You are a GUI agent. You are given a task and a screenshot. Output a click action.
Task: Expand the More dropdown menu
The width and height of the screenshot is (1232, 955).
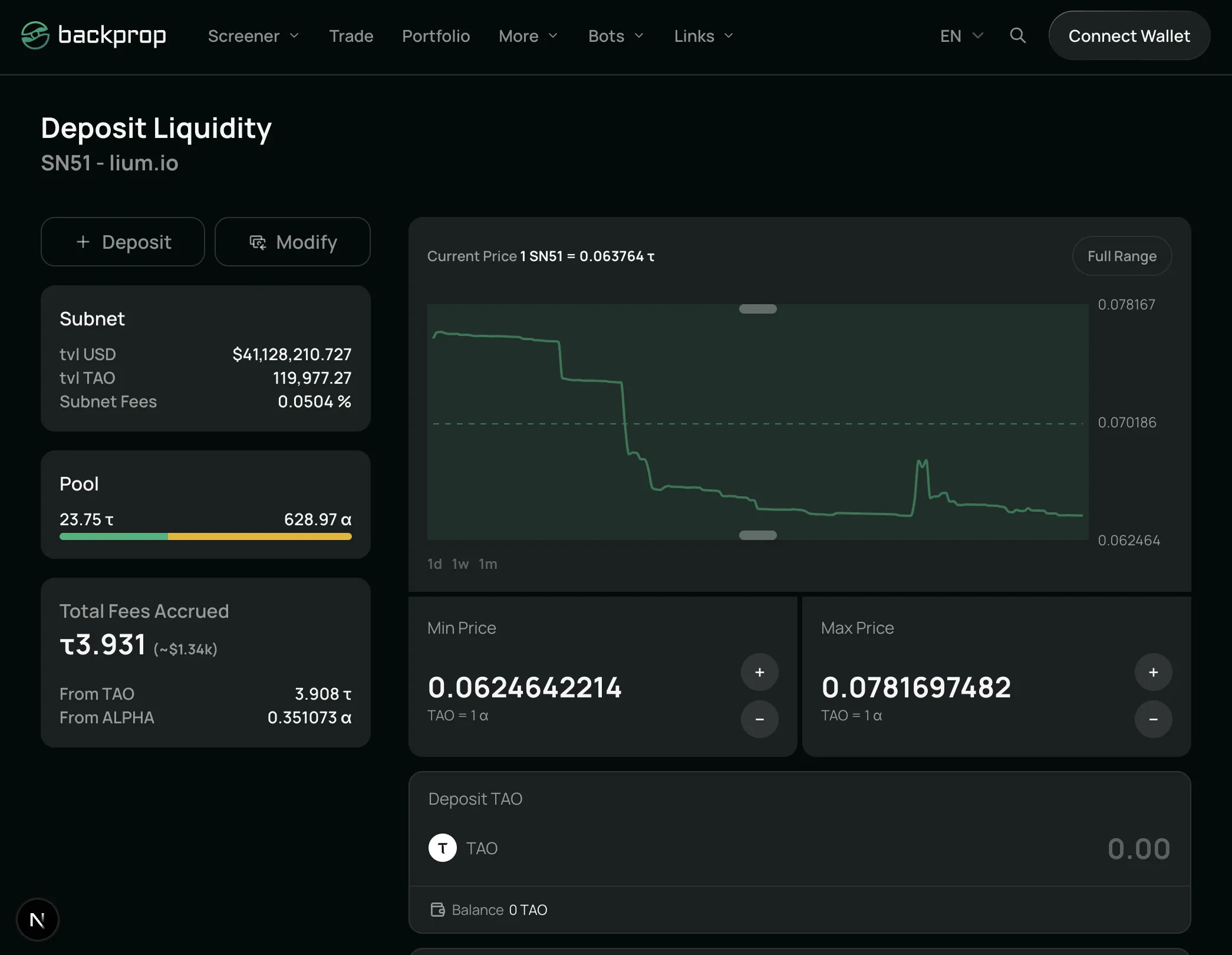pyautogui.click(x=528, y=36)
